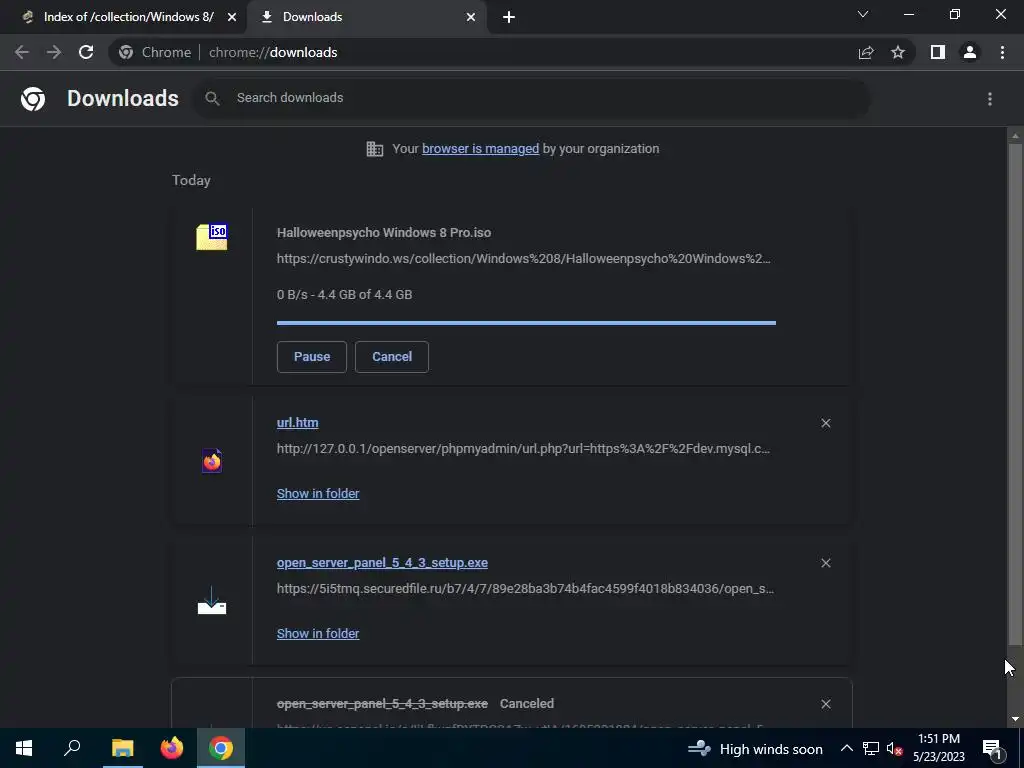This screenshot has width=1024, height=768.
Task: Click the browser forward arrow
Action: (x=54, y=52)
